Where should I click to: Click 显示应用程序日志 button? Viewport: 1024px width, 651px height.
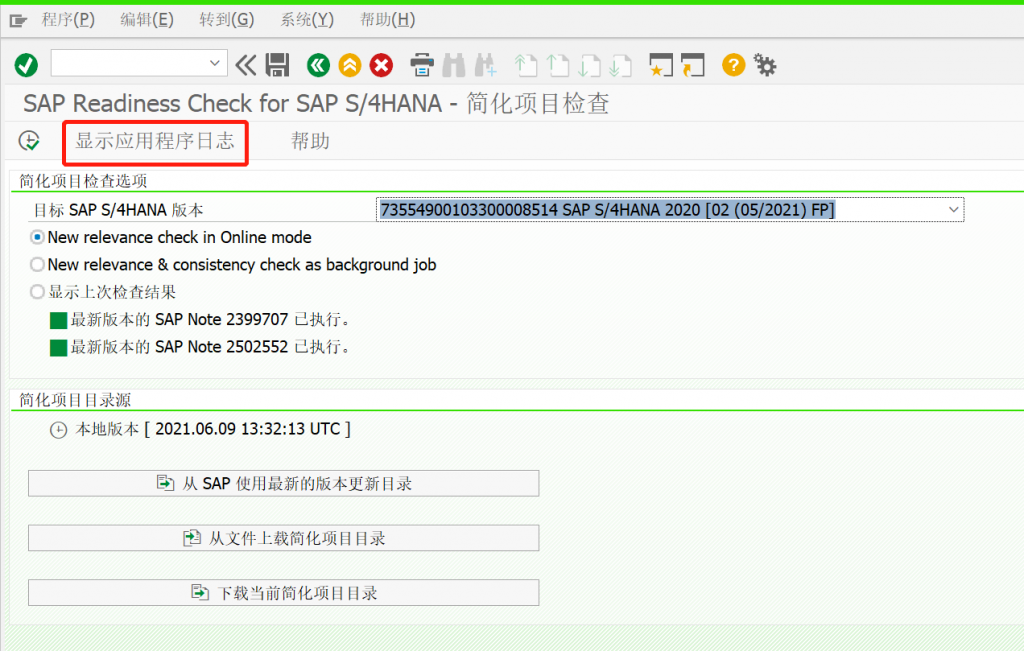click(x=155, y=141)
